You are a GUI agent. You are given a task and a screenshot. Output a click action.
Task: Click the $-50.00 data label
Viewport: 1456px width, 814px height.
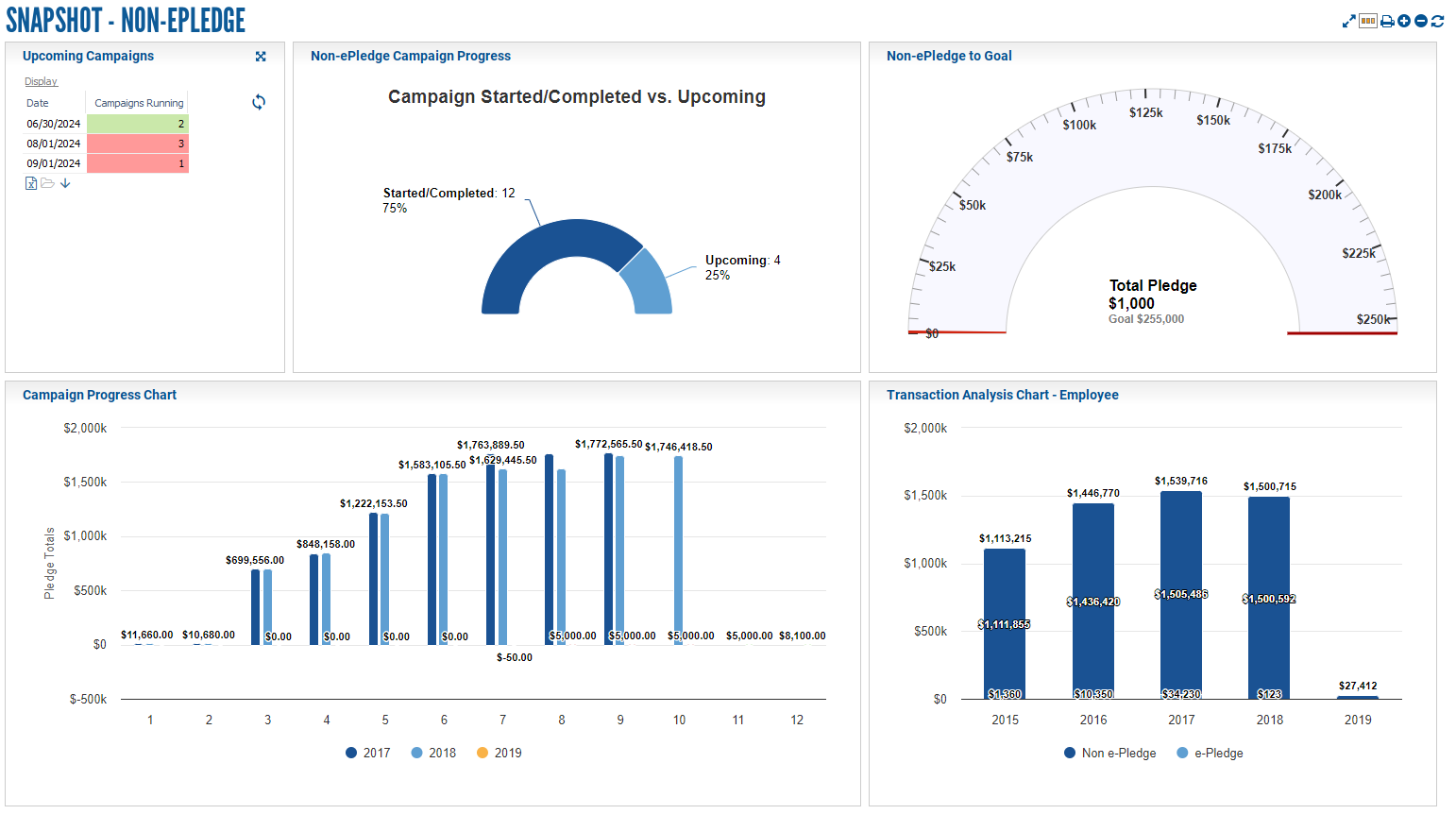click(515, 657)
